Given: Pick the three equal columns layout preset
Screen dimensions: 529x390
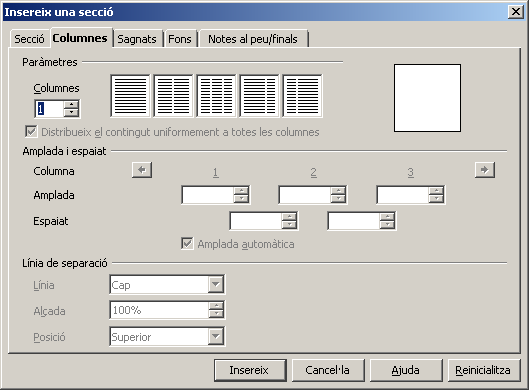Looking at the screenshot, I should click(216, 96).
